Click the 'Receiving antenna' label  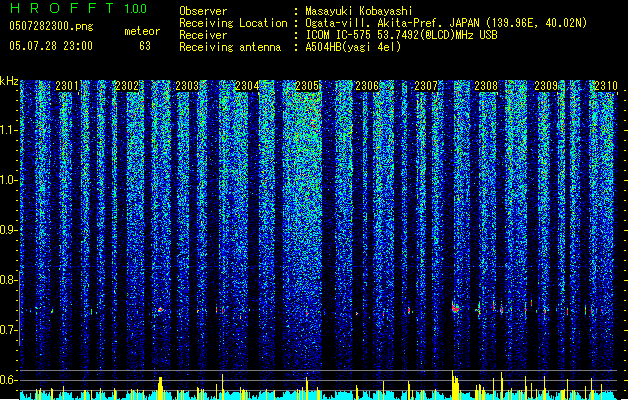(x=230, y=47)
